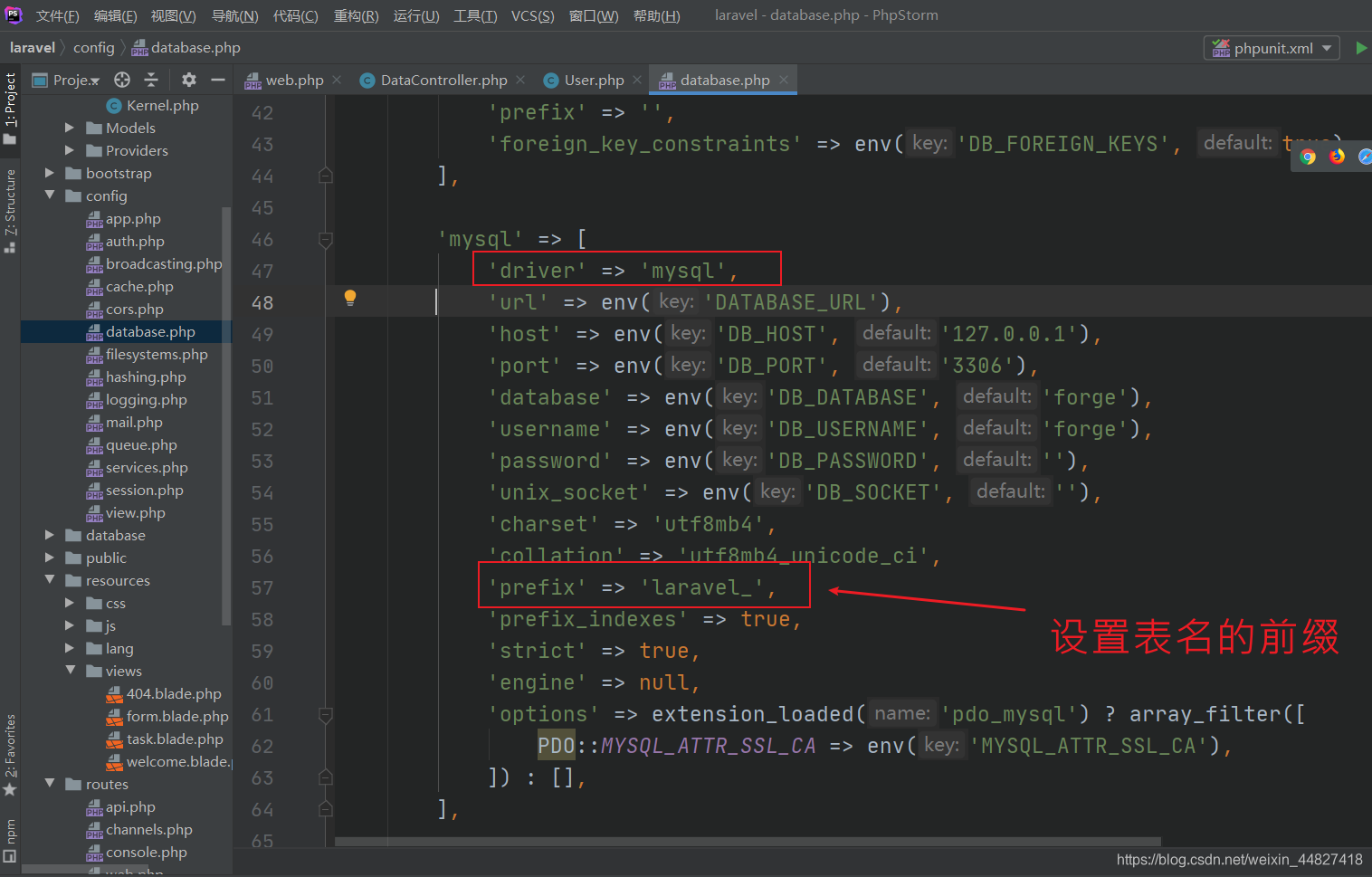Select channels.php in routes folder
The height and width of the screenshot is (877, 1372).
(x=139, y=829)
